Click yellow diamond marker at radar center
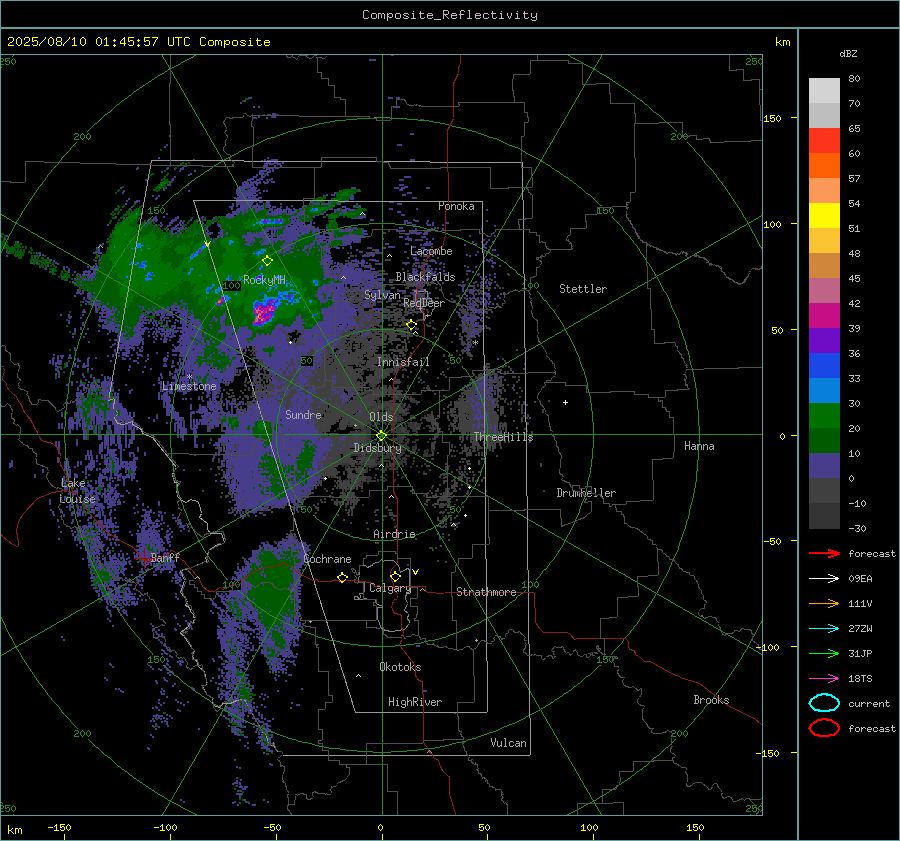Screen dimensions: 900x841 click(382, 436)
